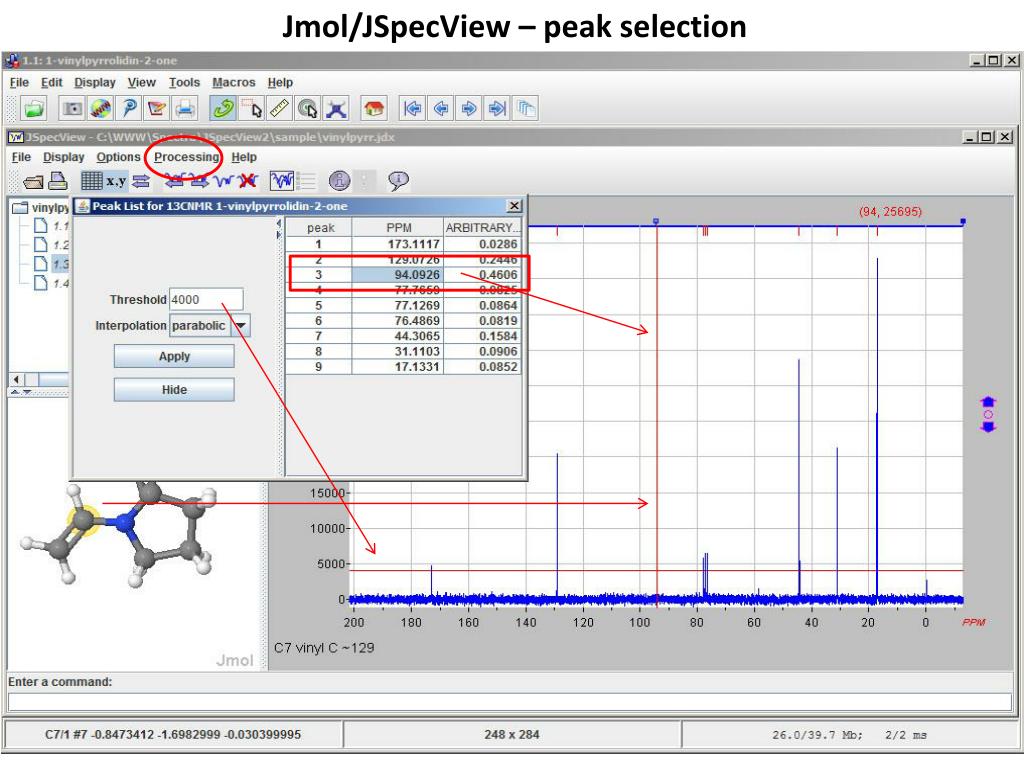Select the peak cell showing 94.0926 PPM
The image size is (1024, 768).
397,275
